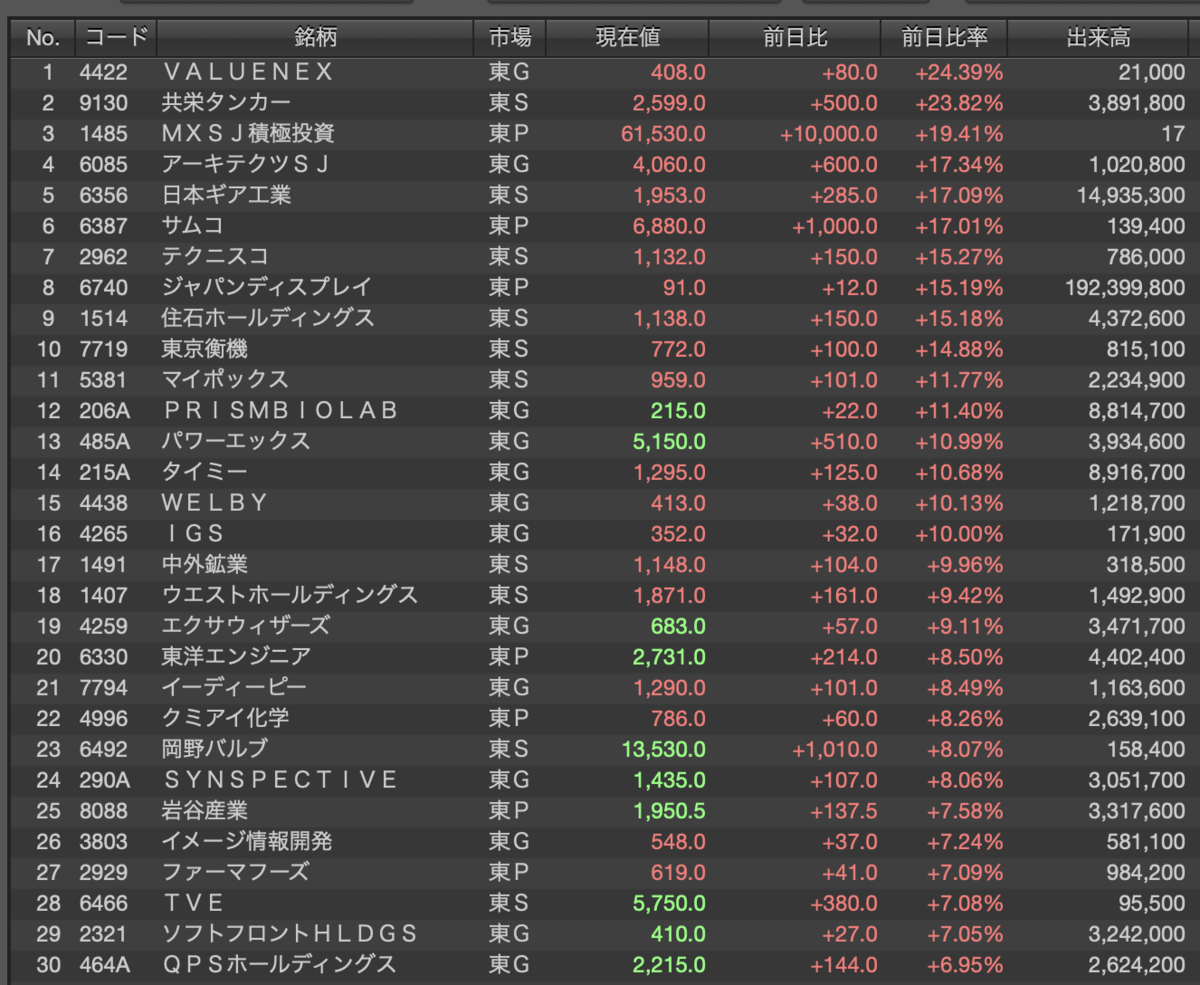This screenshot has height=985, width=1200.
Task: Sort by the 前日比 column header
Action: [795, 39]
